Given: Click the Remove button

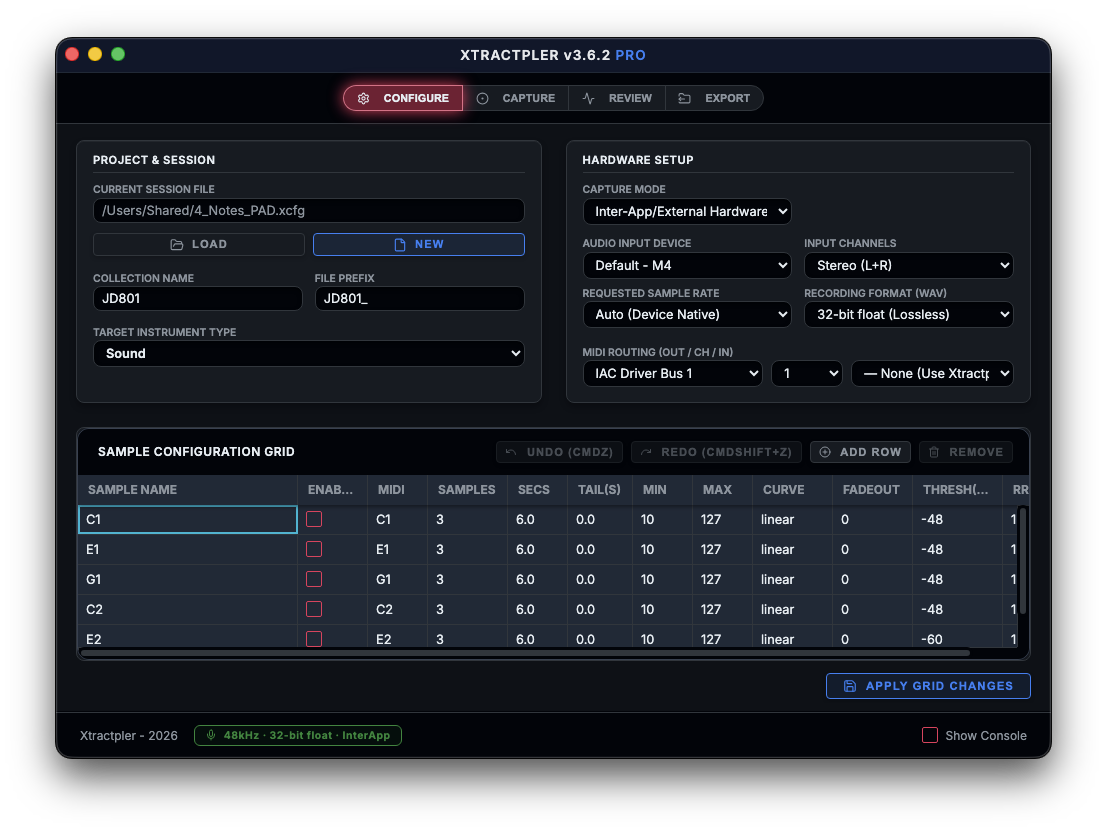Looking at the screenshot, I should (x=966, y=452).
